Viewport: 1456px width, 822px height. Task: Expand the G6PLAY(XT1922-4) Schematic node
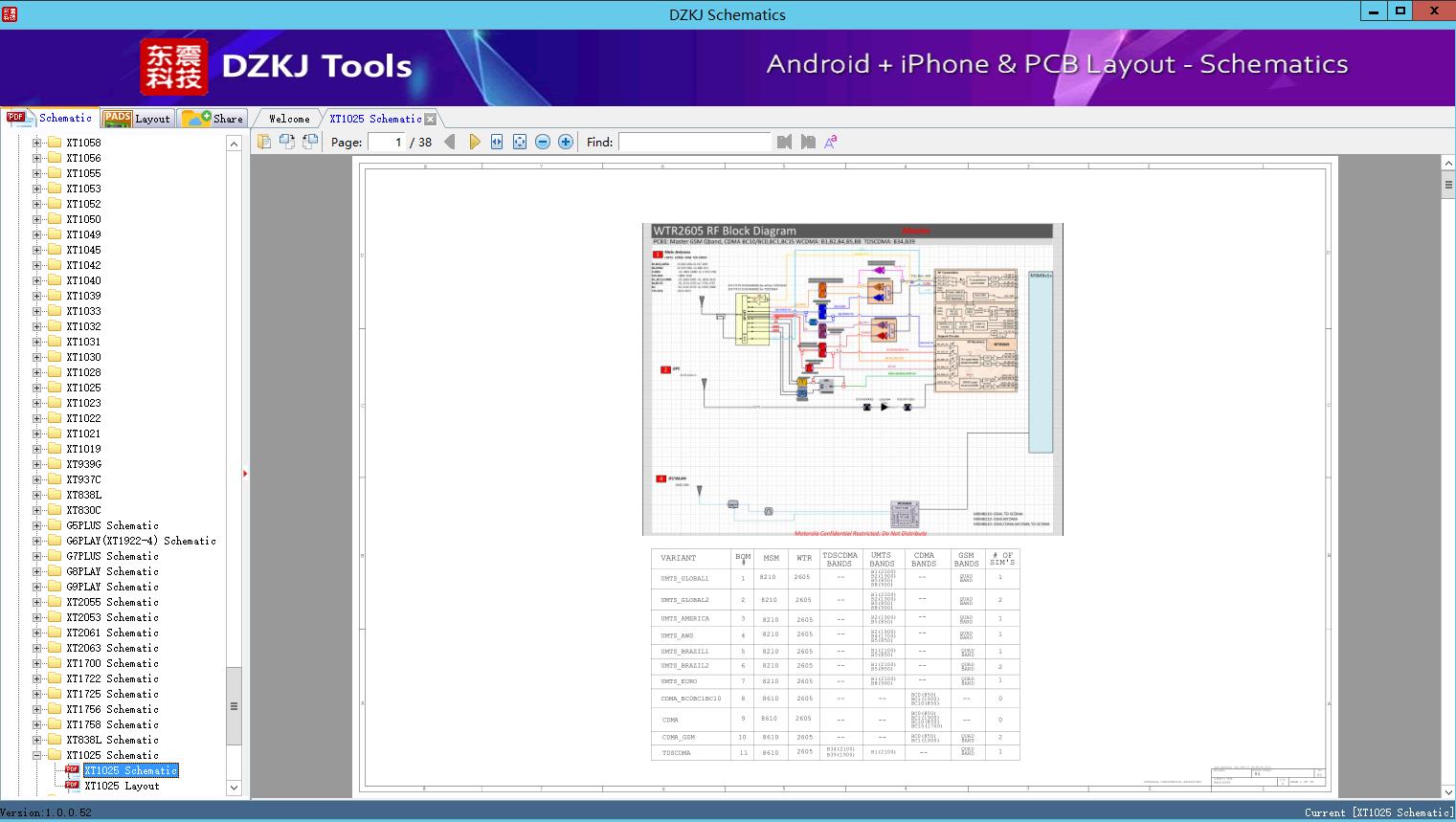click(x=37, y=541)
